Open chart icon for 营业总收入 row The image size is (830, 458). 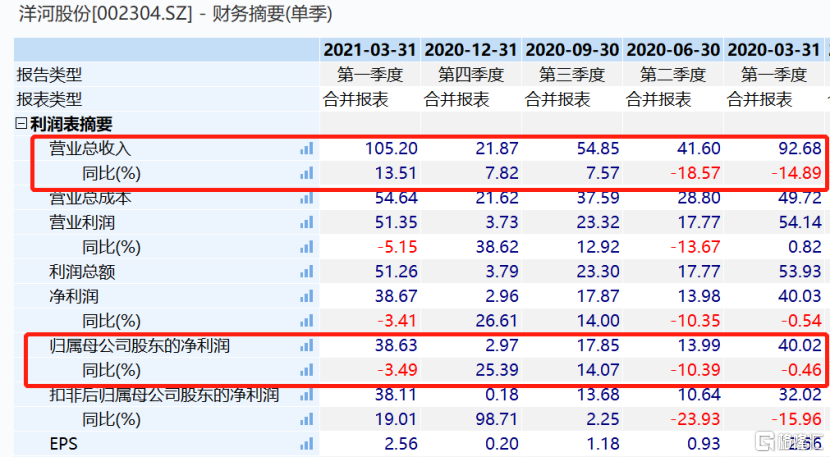[306, 149]
